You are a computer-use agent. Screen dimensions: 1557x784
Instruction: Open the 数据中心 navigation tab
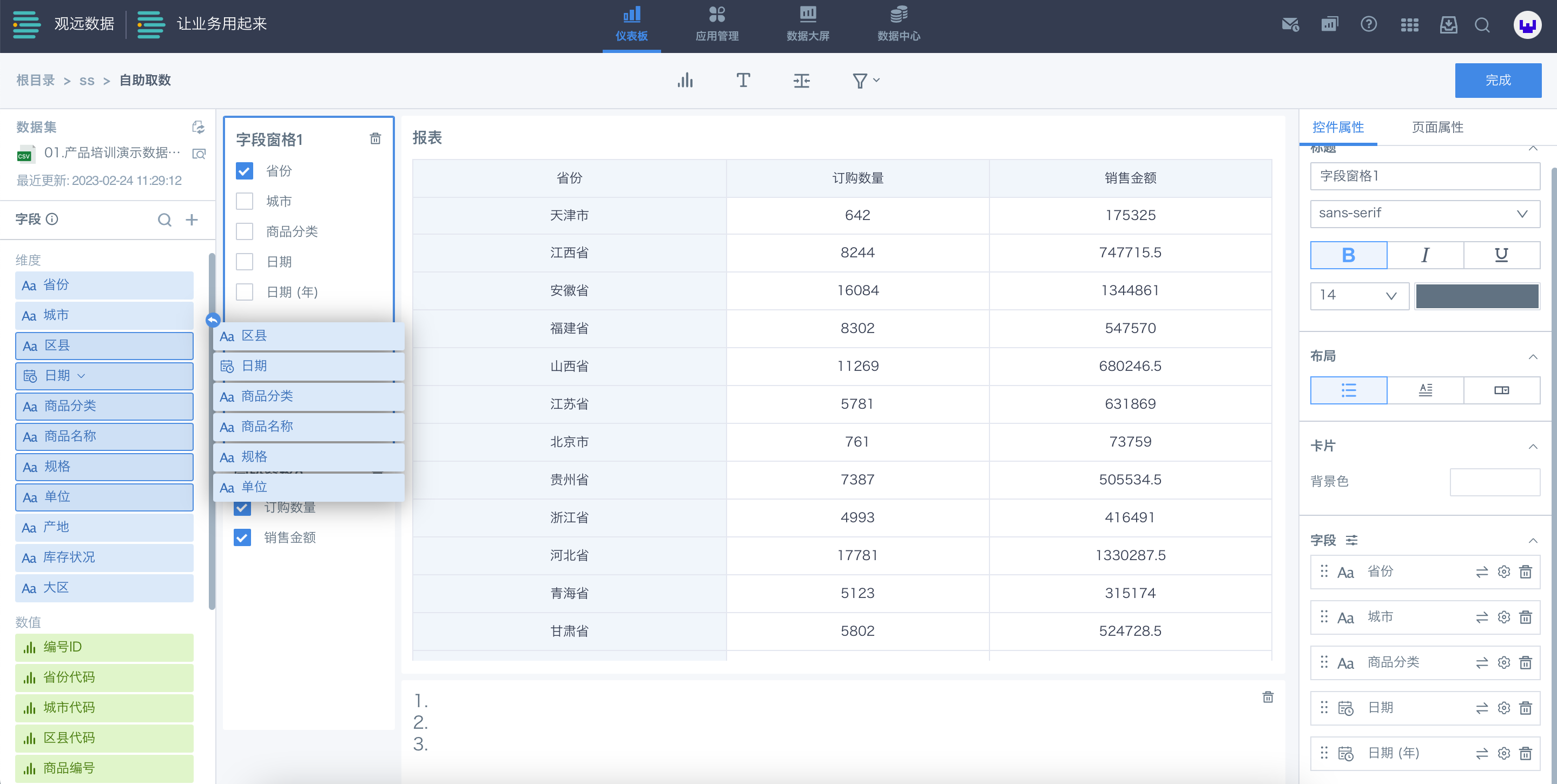(898, 24)
